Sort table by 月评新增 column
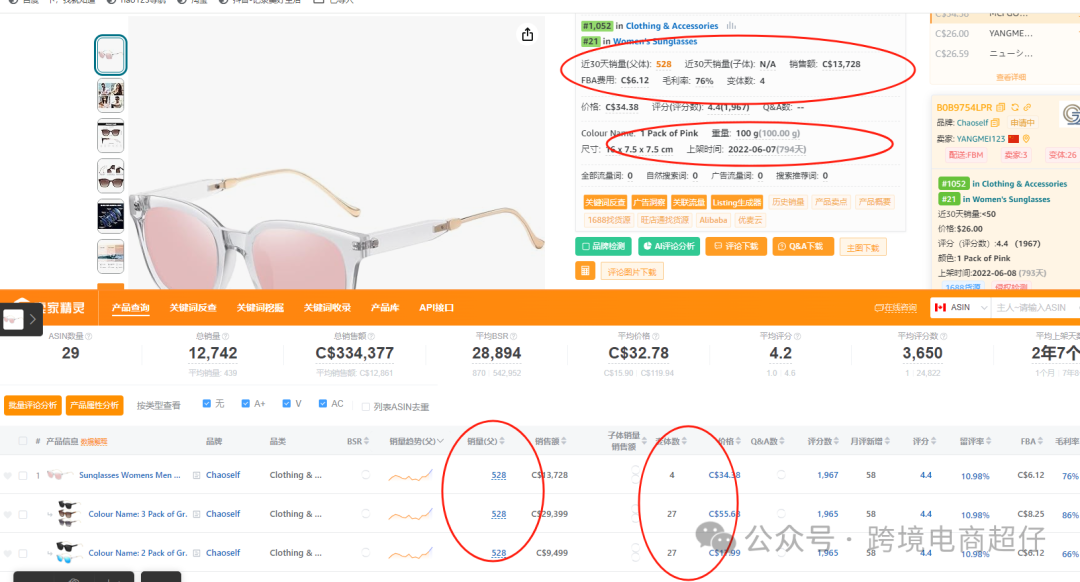Screen dimensions: 1080x582 click(x=887, y=441)
